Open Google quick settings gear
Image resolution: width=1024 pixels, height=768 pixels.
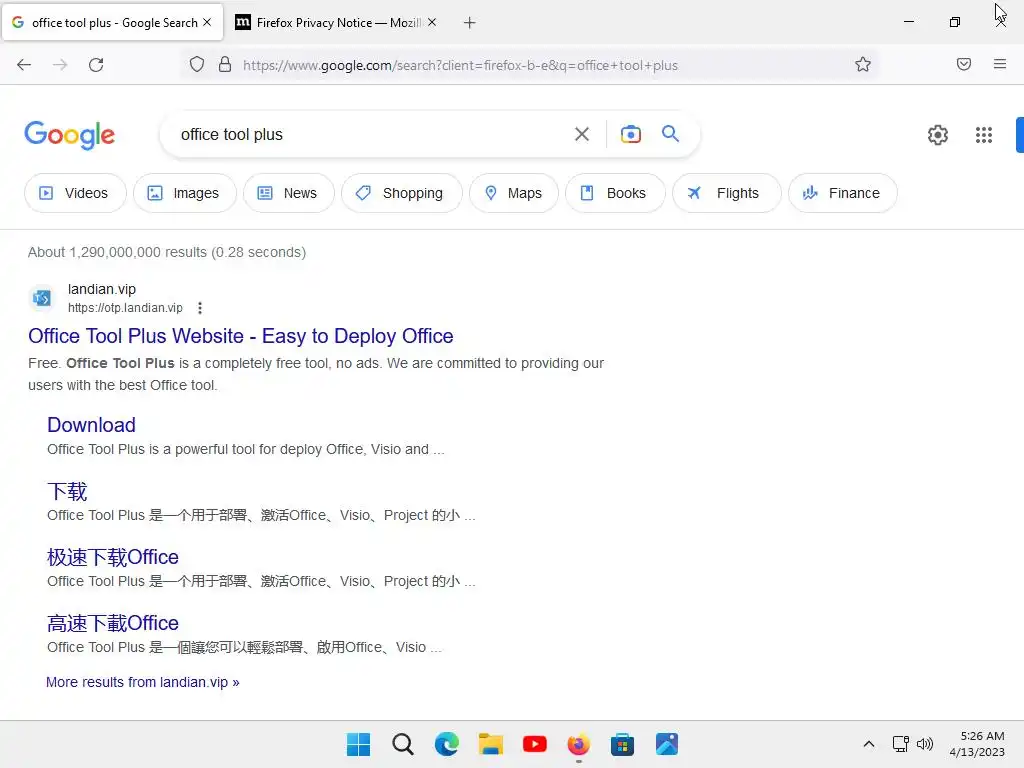coord(938,135)
